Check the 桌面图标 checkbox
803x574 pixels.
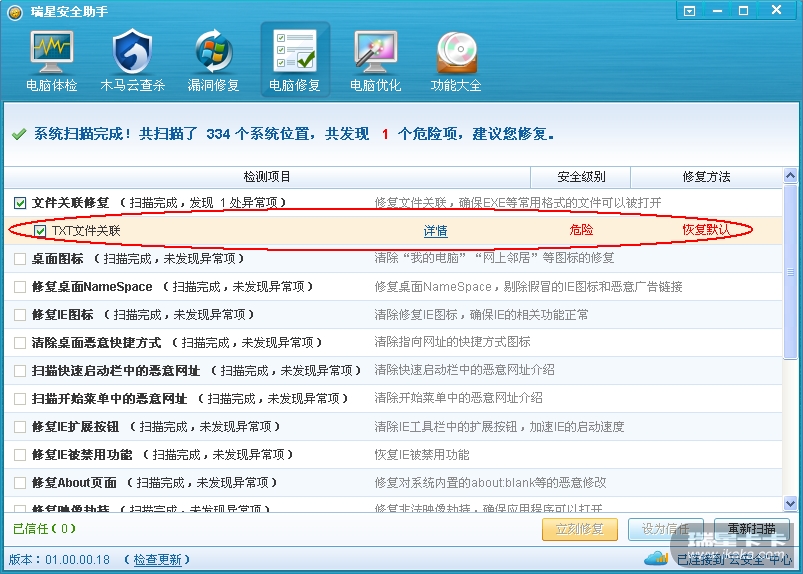[x=20, y=259]
